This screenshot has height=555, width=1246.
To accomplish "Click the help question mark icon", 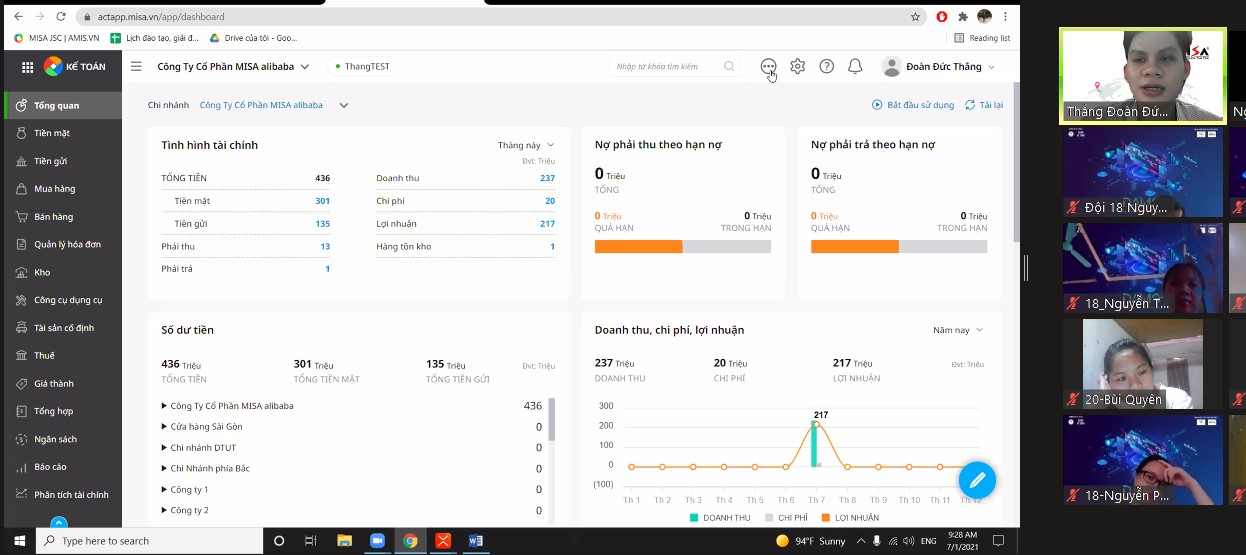I will (x=826, y=67).
